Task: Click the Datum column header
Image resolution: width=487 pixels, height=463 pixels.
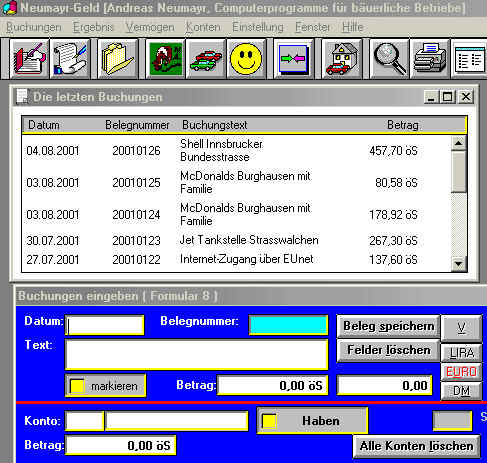Action: (x=44, y=125)
